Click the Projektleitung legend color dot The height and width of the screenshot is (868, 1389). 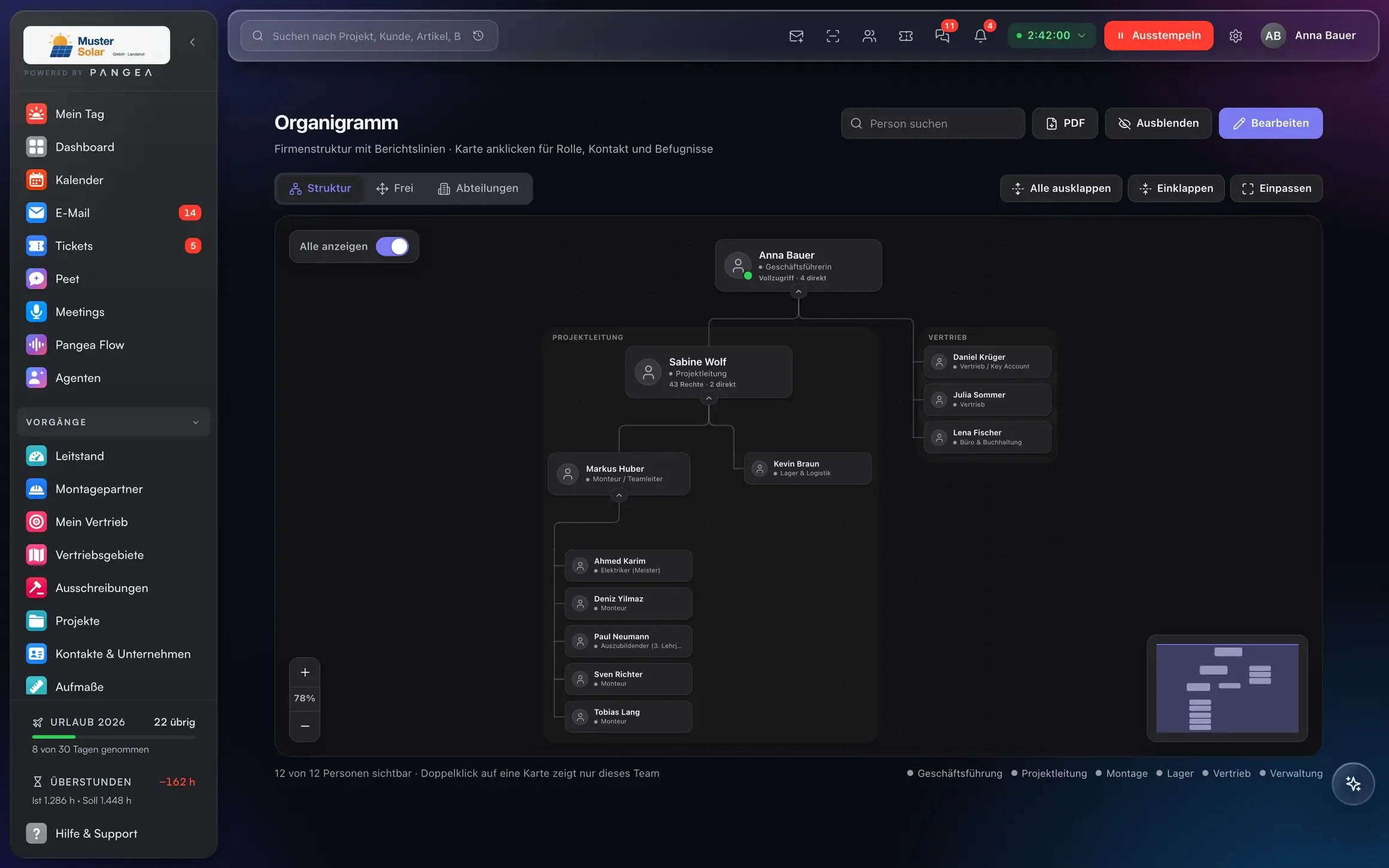click(1014, 773)
